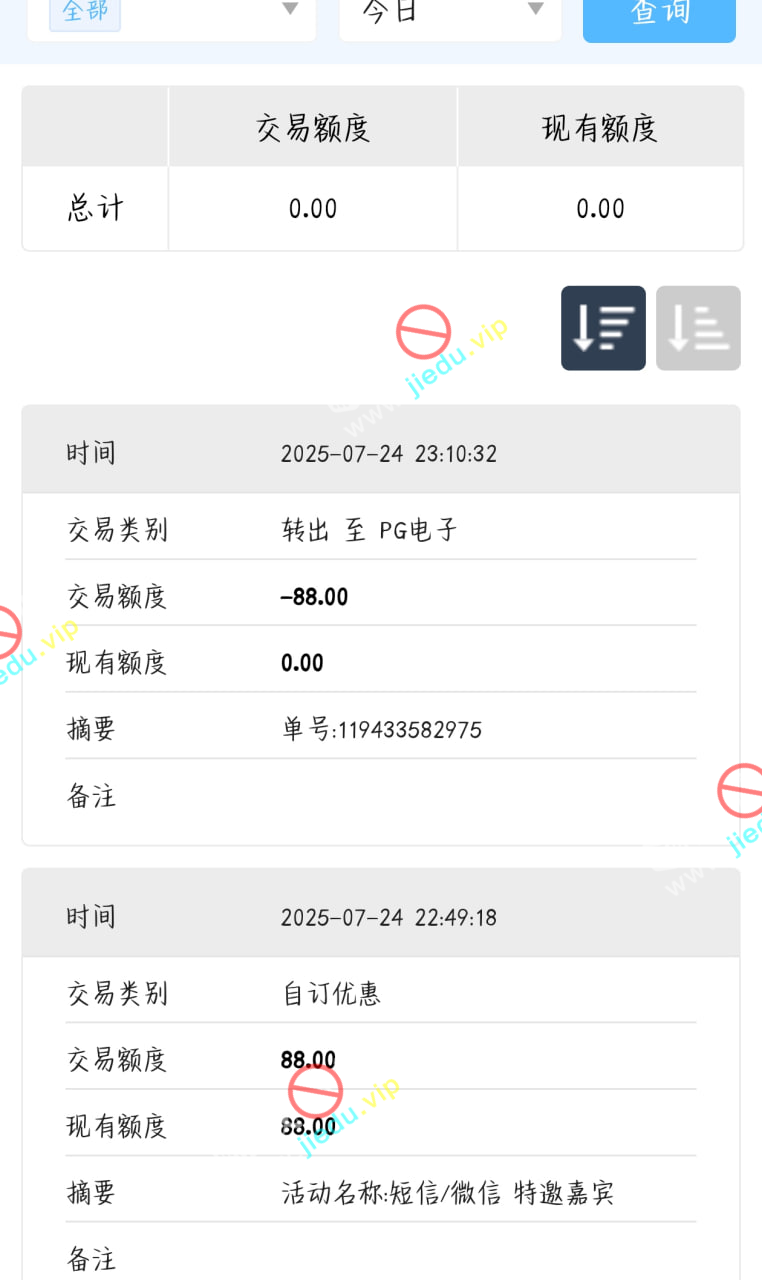The width and height of the screenshot is (762, 1280).
Task: Click the 活动名称:短信/微信 特邀嘉宾 summary text
Action: click(447, 1193)
